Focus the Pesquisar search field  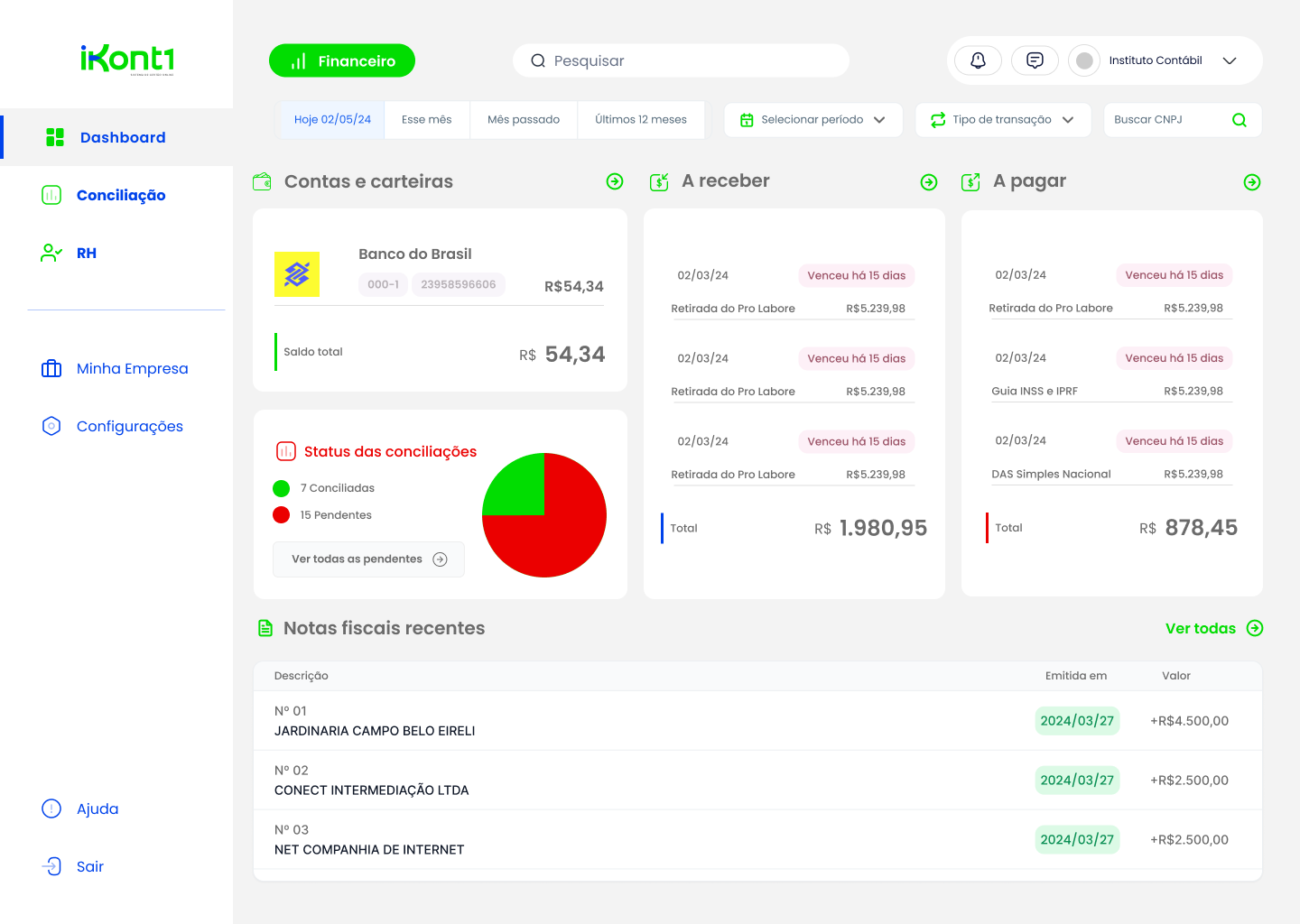[681, 60]
